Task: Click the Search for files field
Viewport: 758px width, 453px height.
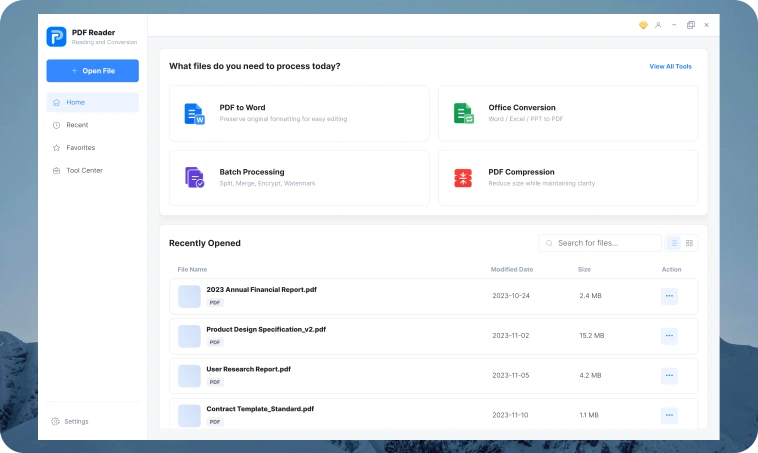Action: click(x=600, y=243)
